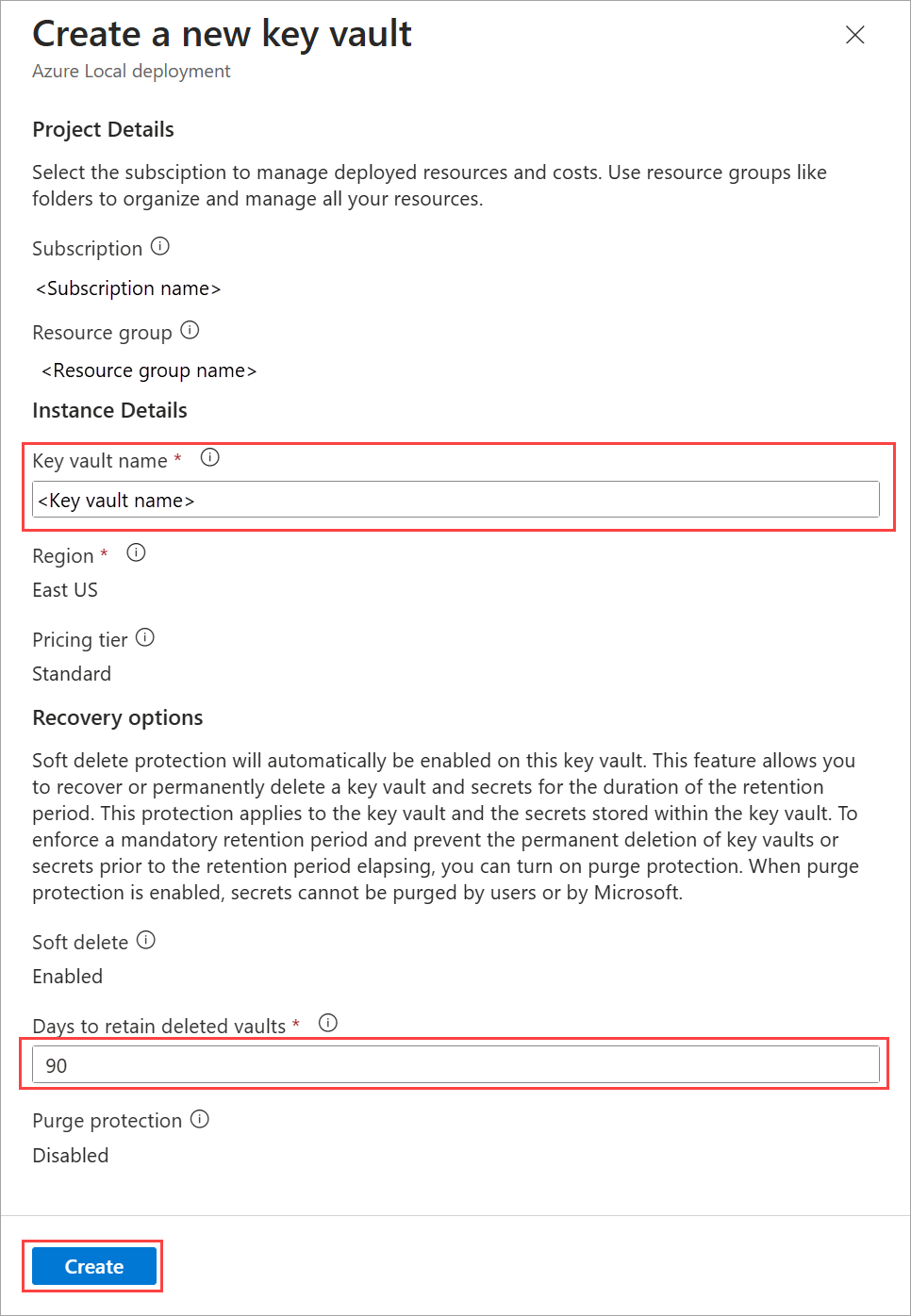Click the Purge protection Disabled value

pyautogui.click(x=71, y=1156)
